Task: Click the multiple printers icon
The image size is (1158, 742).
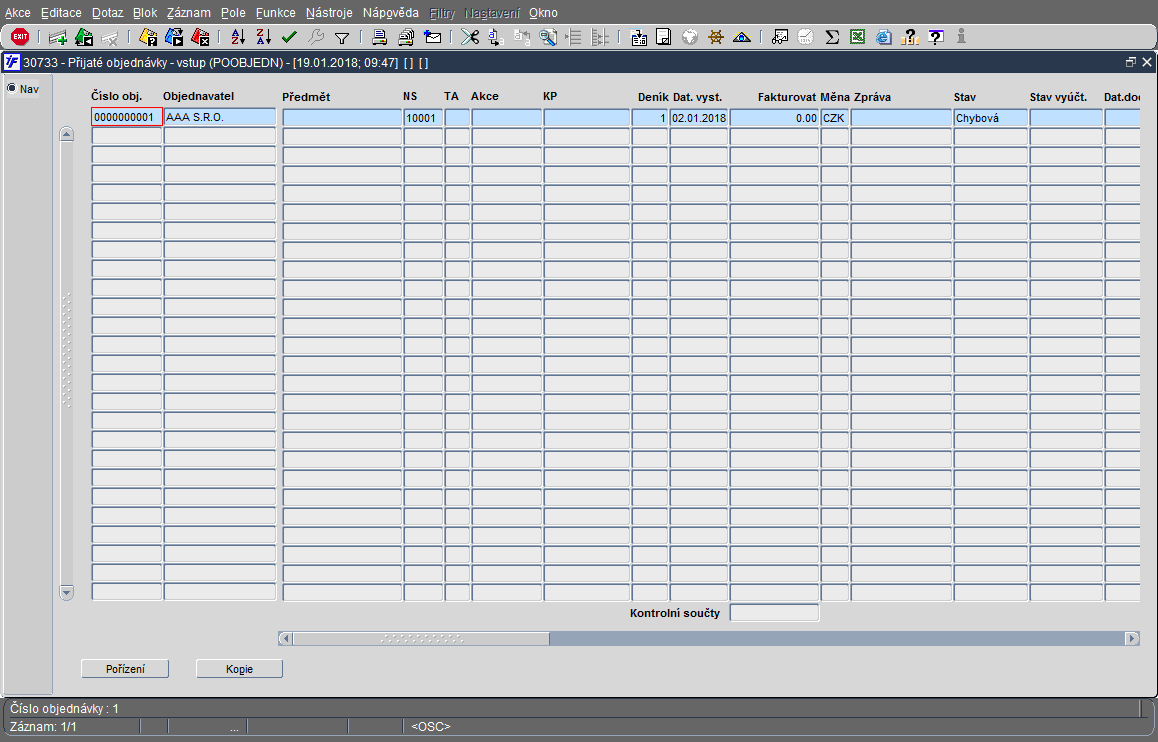Action: [x=406, y=37]
